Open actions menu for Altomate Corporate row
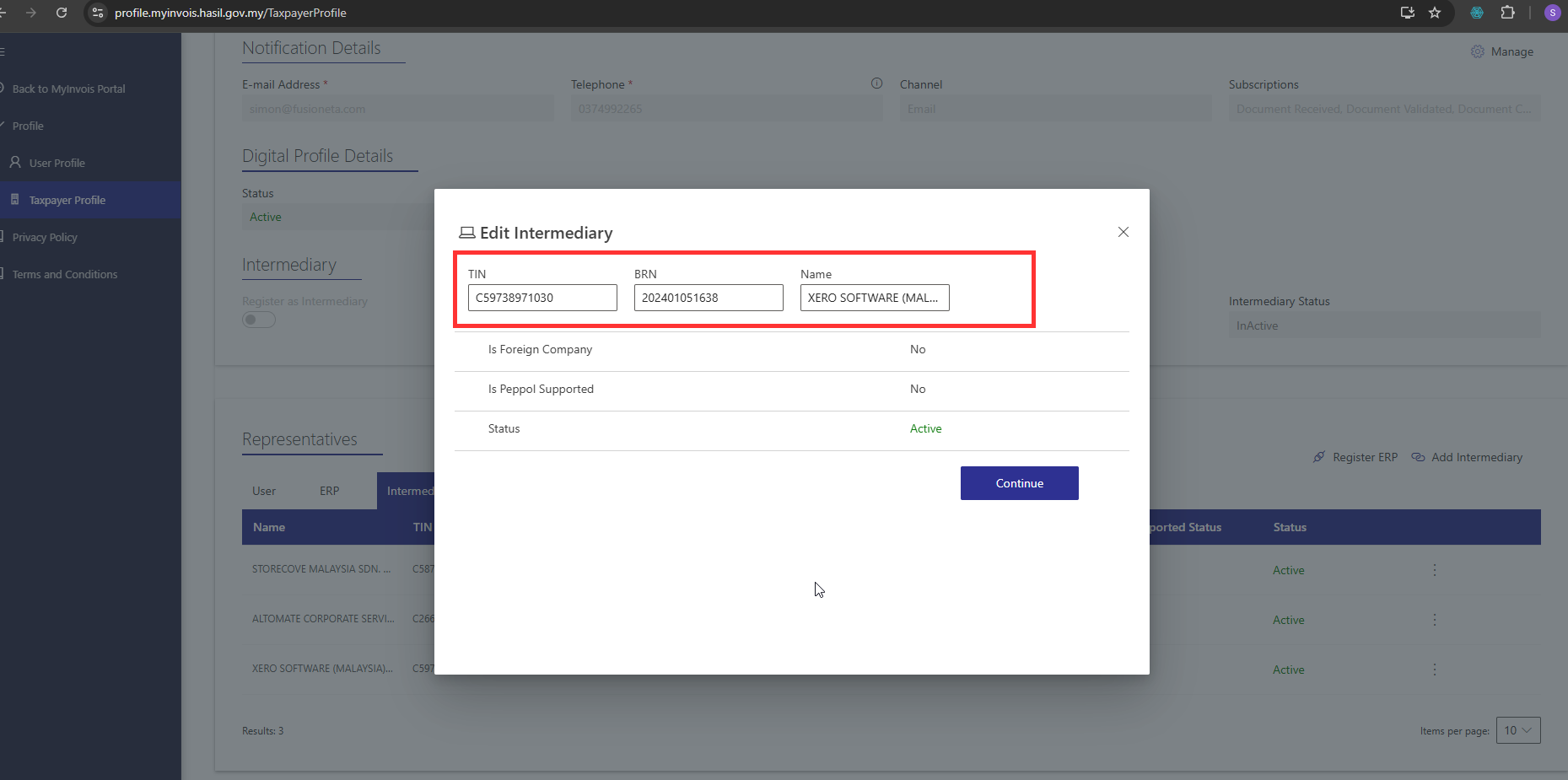 1434,620
